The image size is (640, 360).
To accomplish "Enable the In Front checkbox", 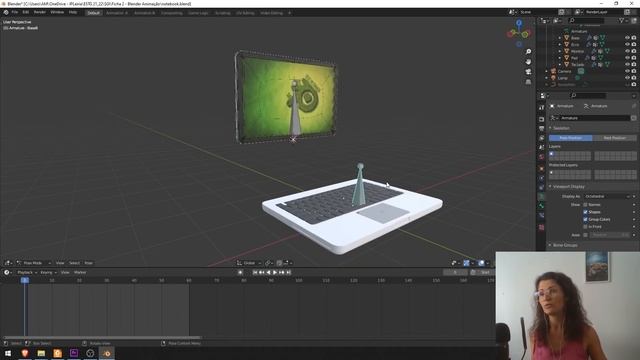I will [585, 227].
